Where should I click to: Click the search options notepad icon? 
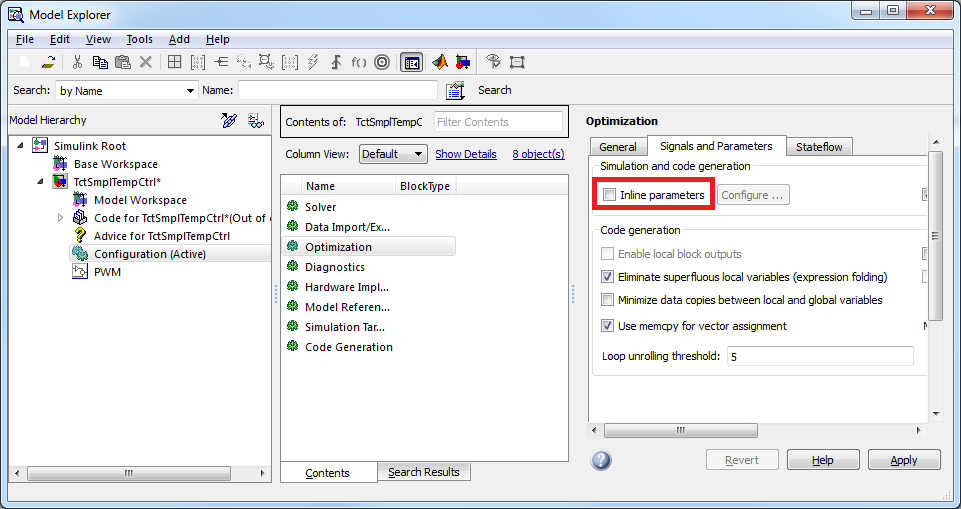coord(455,90)
